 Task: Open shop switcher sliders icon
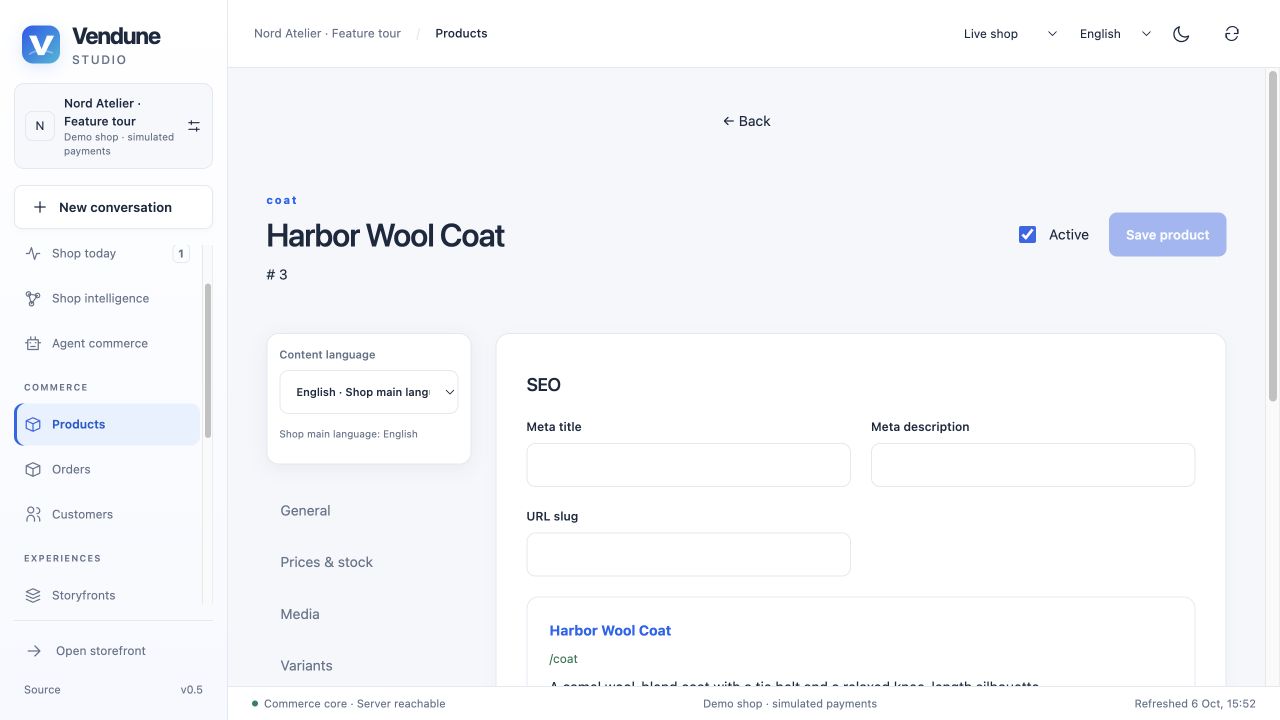(x=194, y=126)
